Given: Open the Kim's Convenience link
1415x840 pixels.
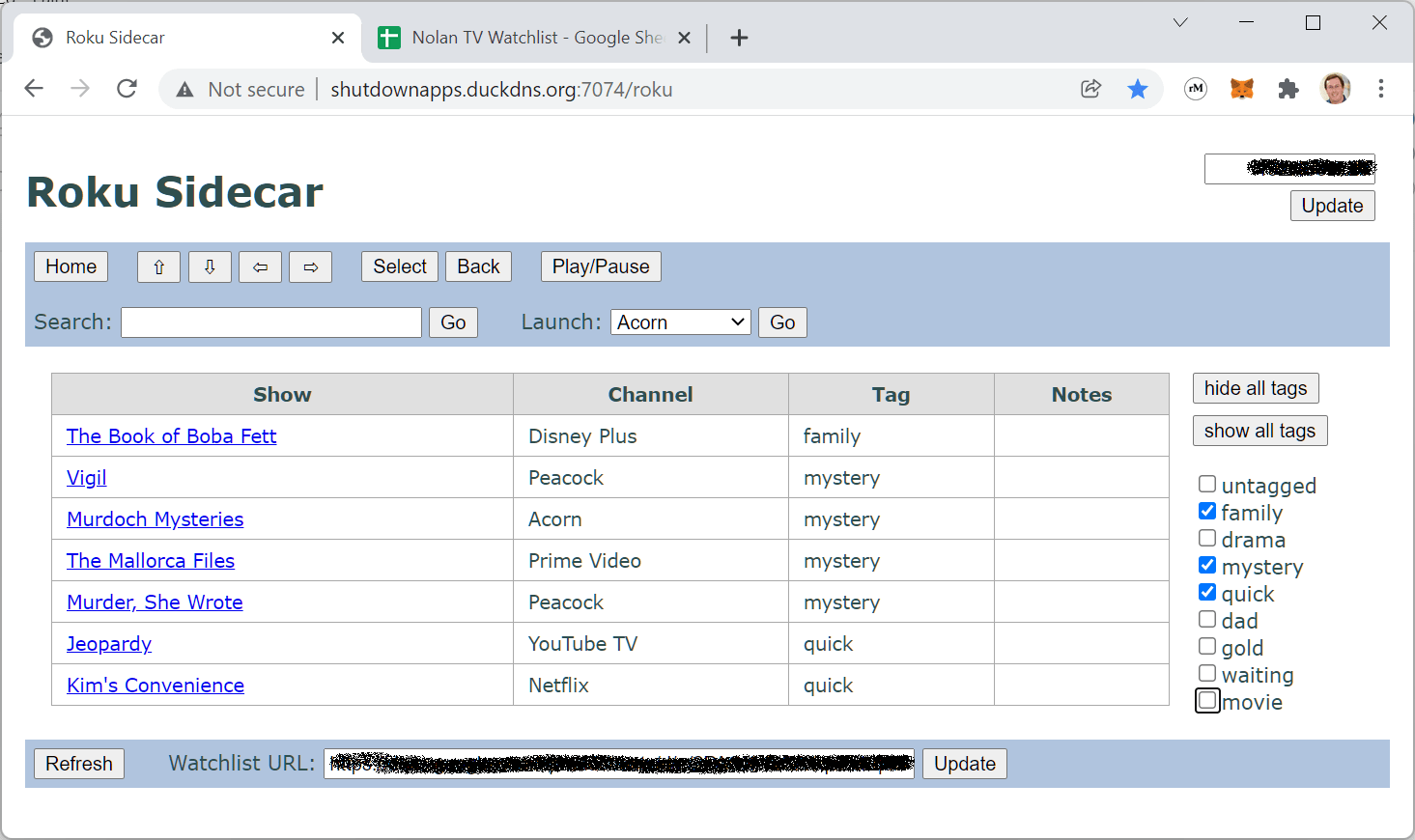Looking at the screenshot, I should [156, 686].
